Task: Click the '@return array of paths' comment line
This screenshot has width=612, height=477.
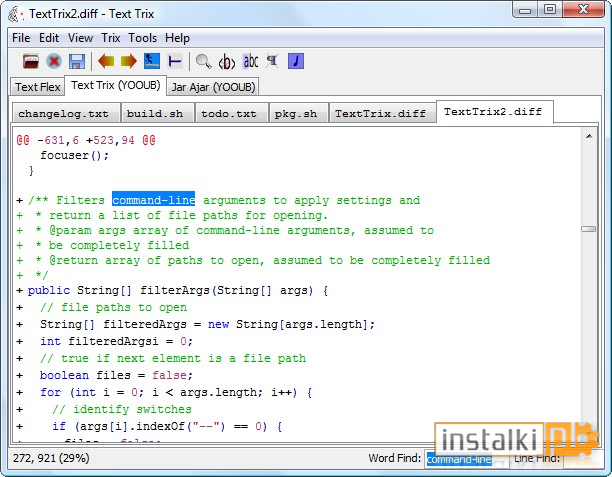Action: tap(263, 260)
